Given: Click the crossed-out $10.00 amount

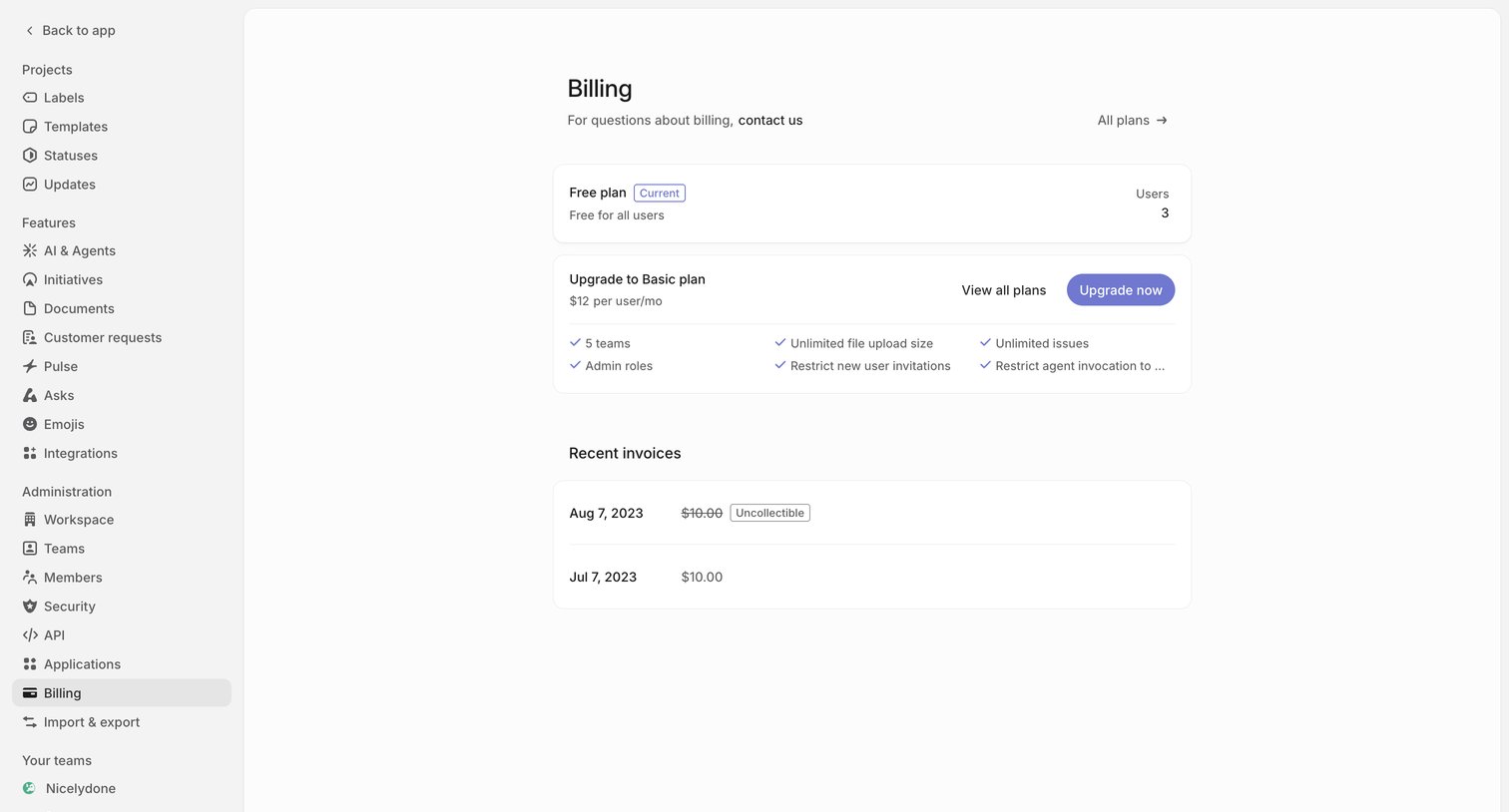Looking at the screenshot, I should [x=702, y=513].
